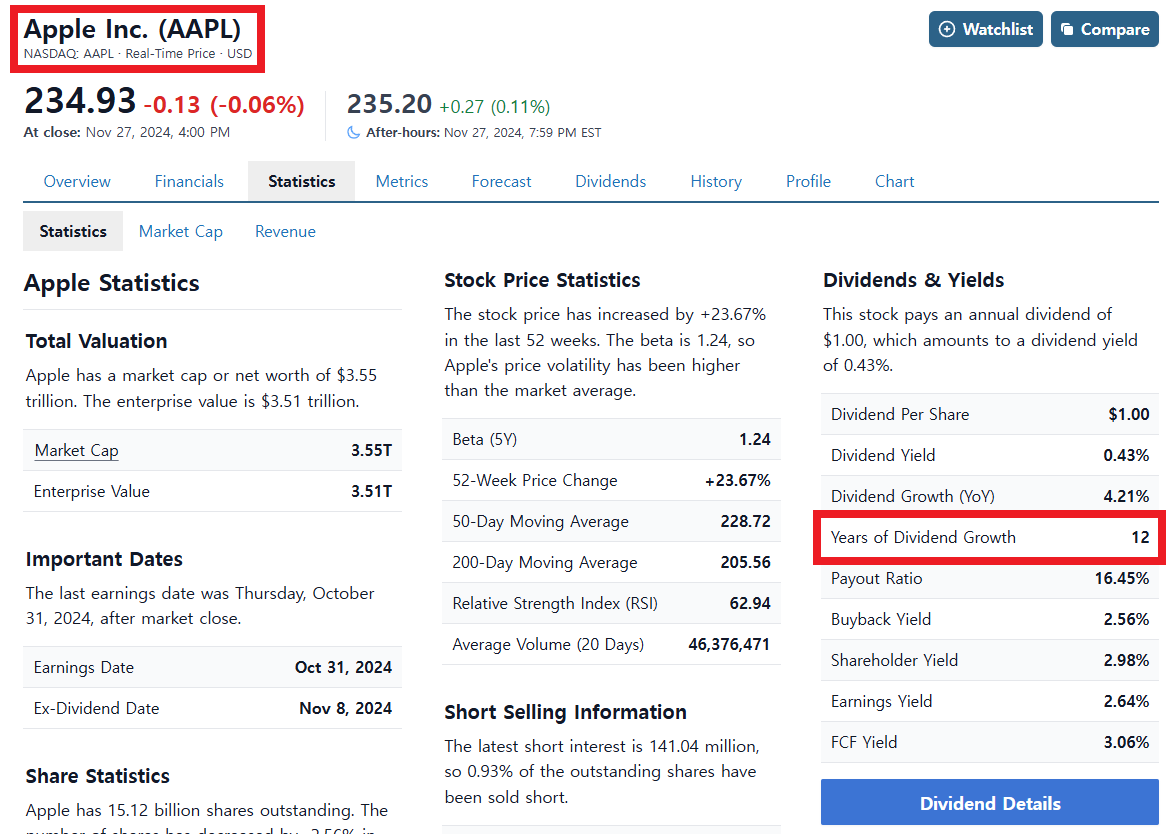Click the Oct 31, 2024 value
Image resolution: width=1170 pixels, height=834 pixels.
tap(343, 668)
